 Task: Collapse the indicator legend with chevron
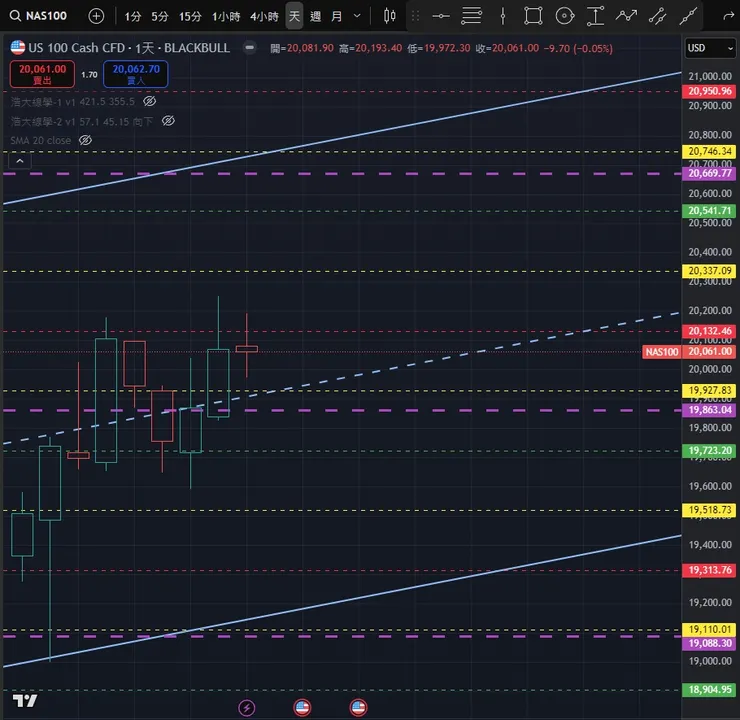[x=20, y=161]
